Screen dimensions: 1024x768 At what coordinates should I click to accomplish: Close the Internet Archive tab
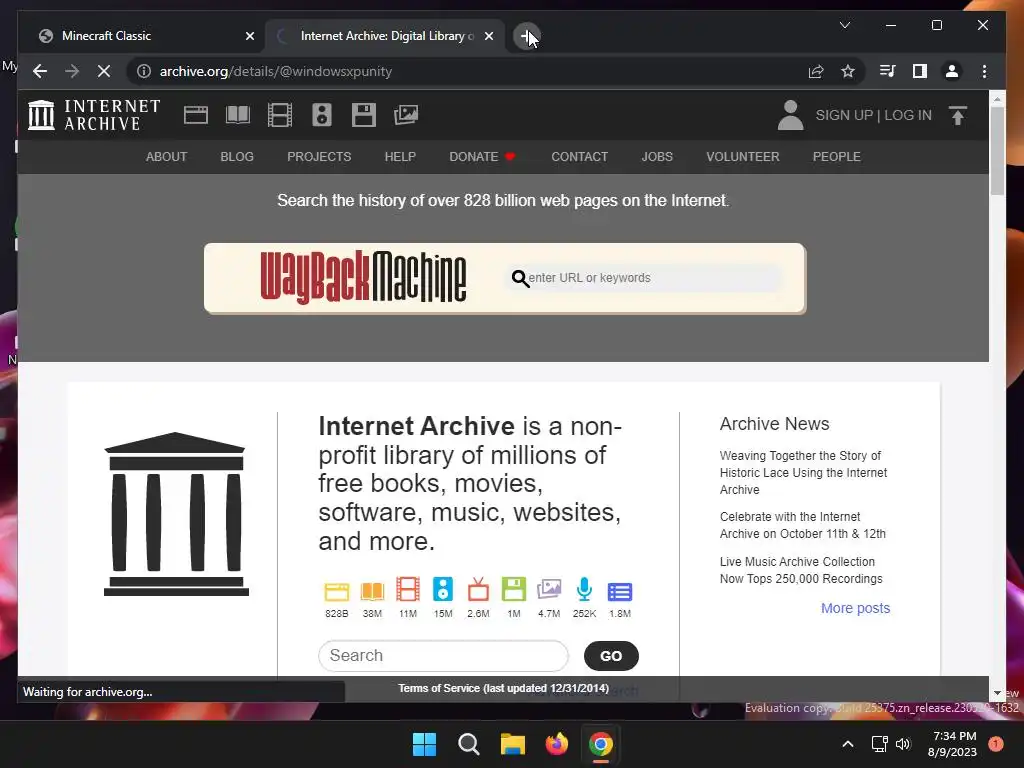click(x=488, y=36)
